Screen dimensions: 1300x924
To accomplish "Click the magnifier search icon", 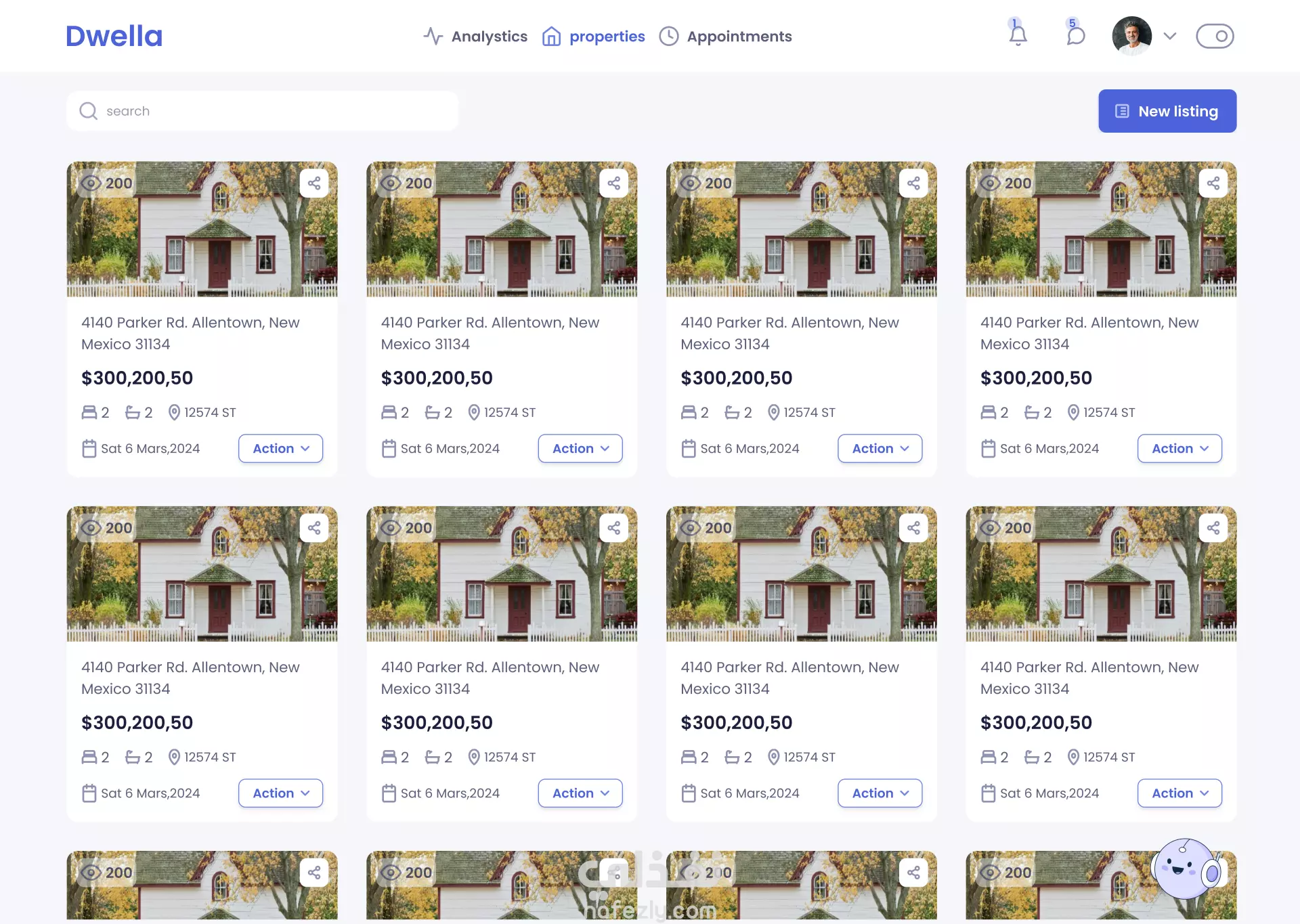I will click(x=89, y=111).
